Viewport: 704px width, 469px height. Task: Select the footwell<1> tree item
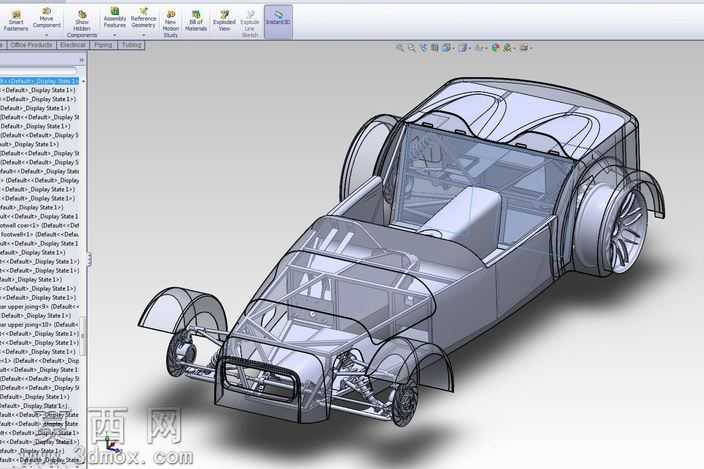pos(40,234)
